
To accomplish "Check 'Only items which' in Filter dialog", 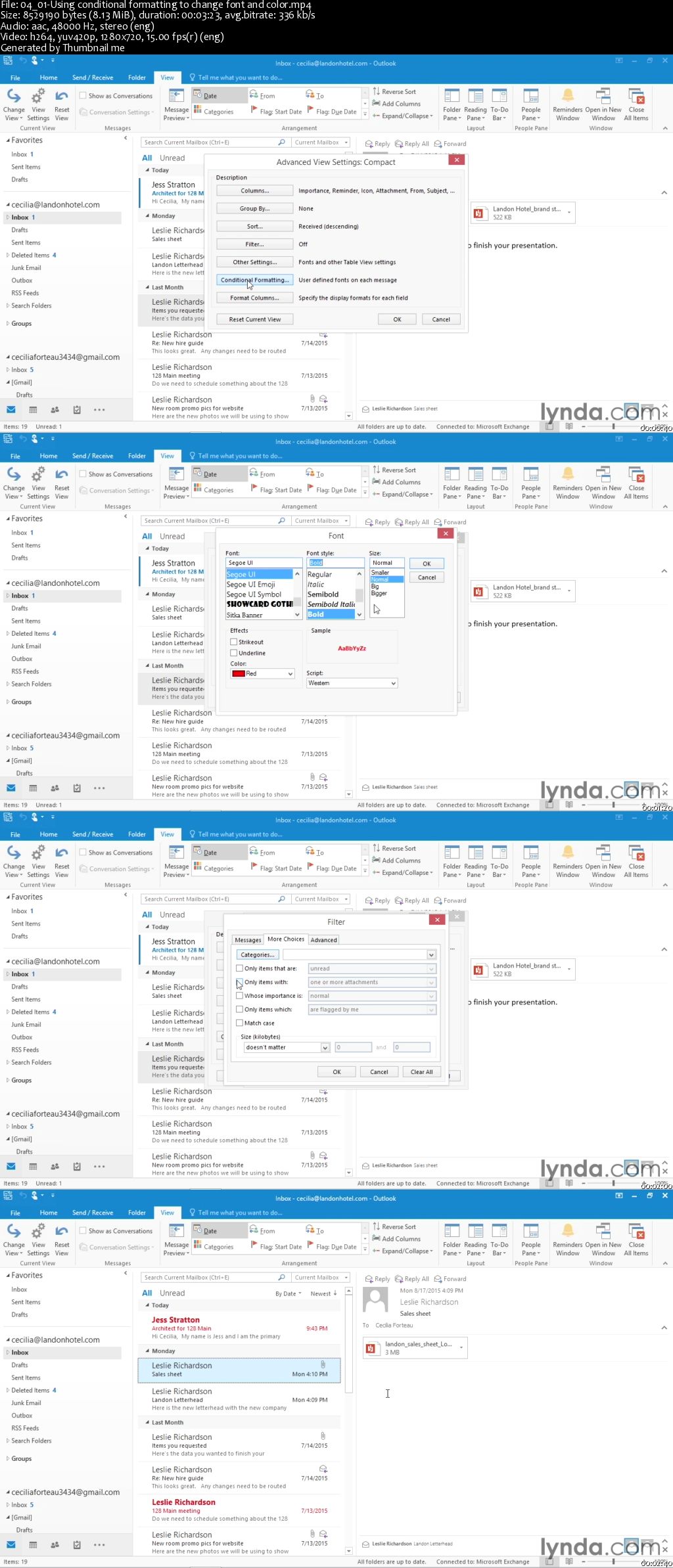I will pos(239,1010).
